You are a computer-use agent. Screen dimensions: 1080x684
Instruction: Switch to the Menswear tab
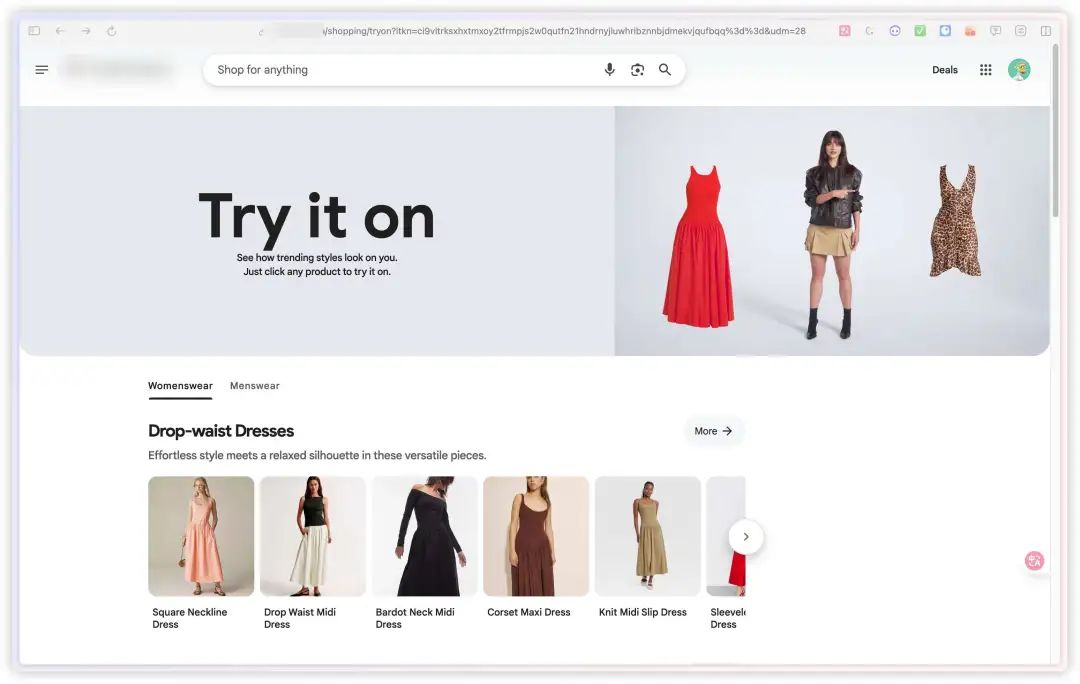coord(255,386)
